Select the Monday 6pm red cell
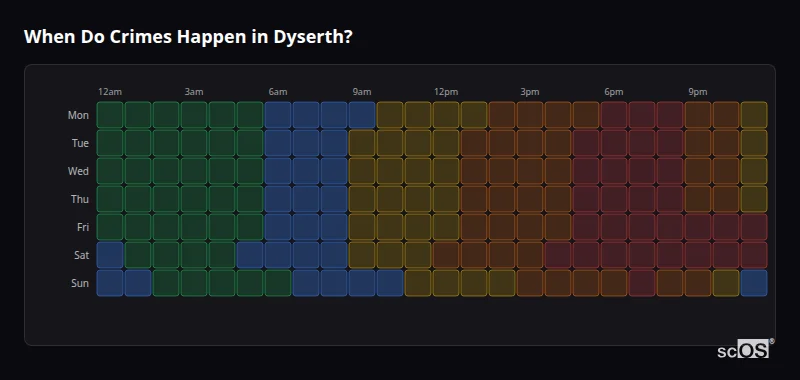This screenshot has width=800, height=380. tap(614, 115)
